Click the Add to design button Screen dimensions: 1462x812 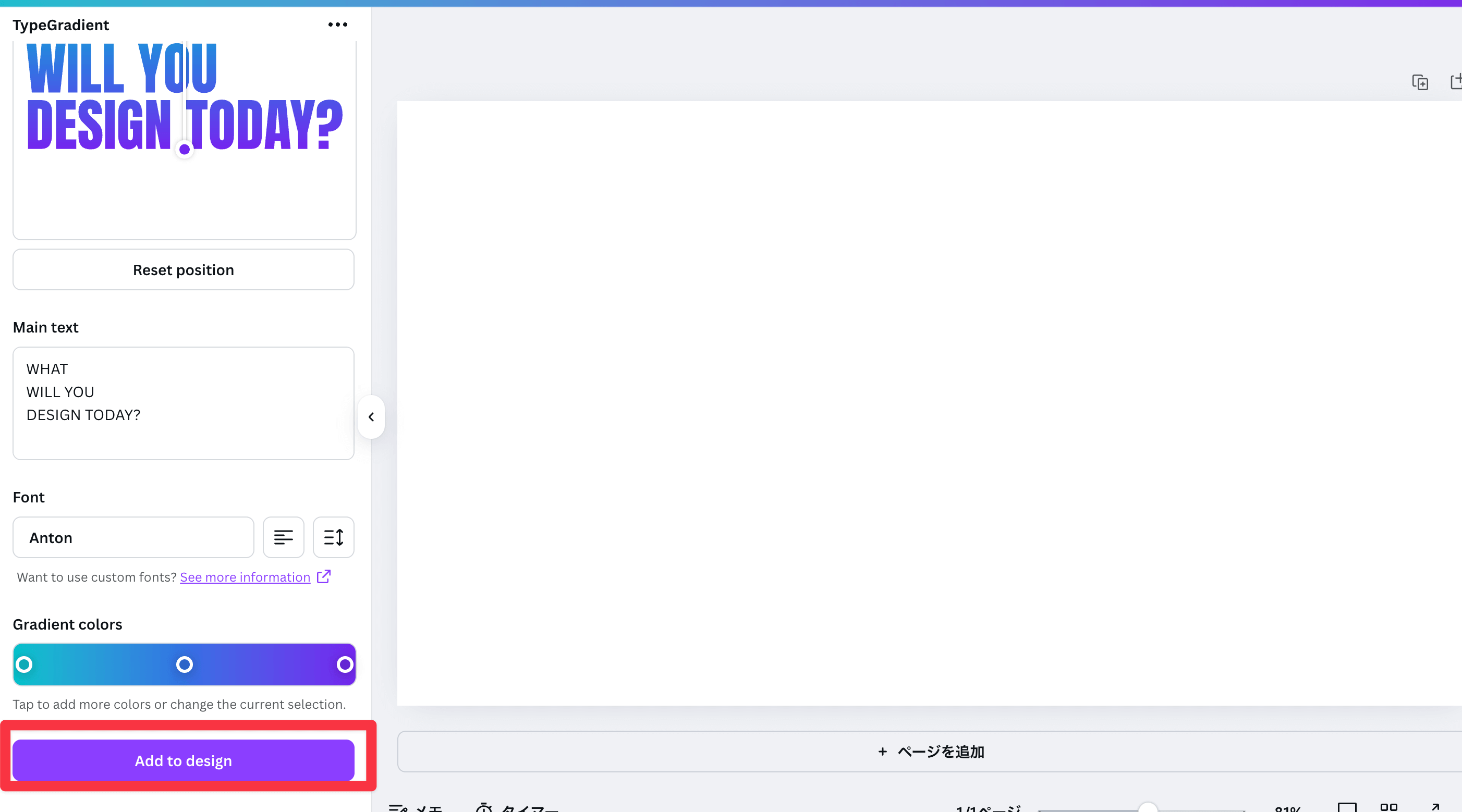pos(184,760)
